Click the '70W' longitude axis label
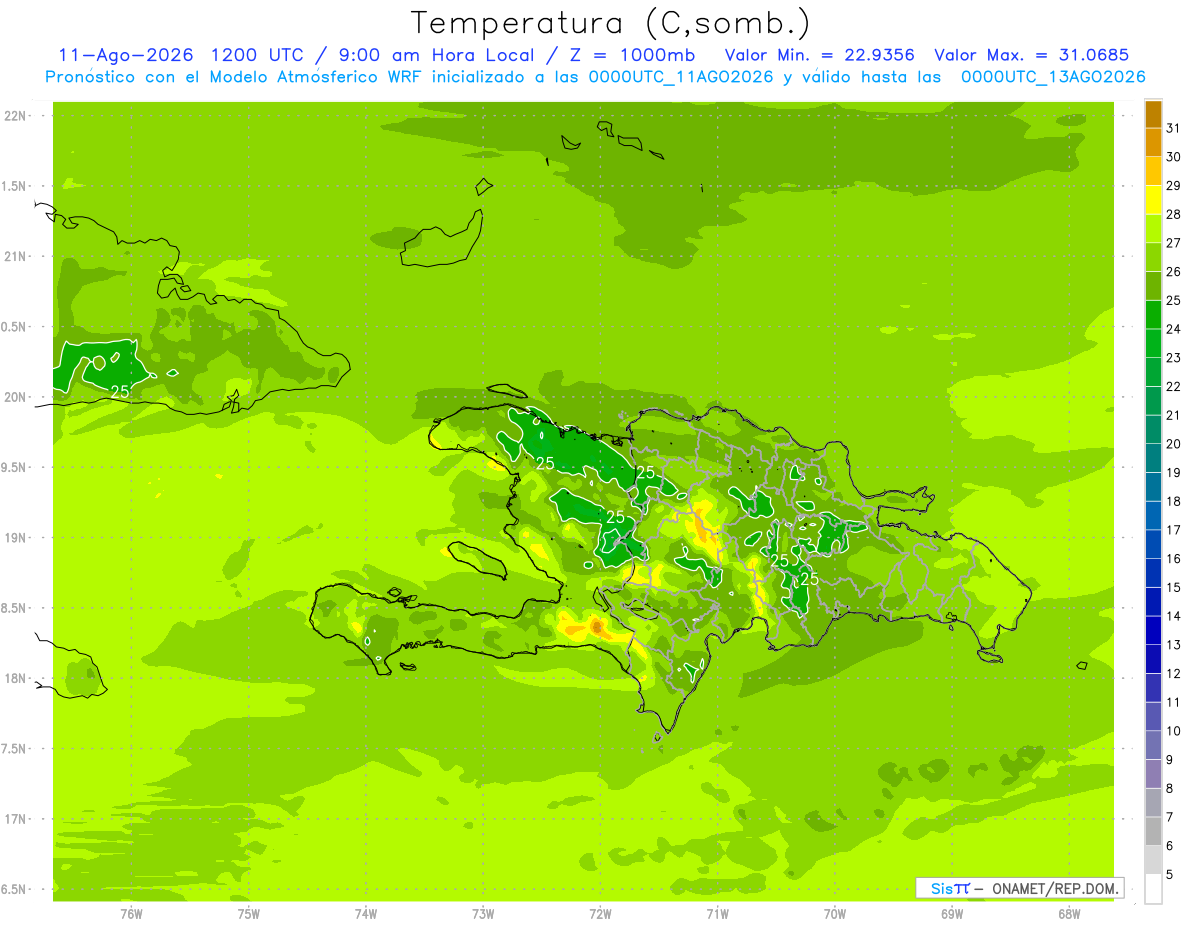The image size is (1200, 927). coord(834,913)
